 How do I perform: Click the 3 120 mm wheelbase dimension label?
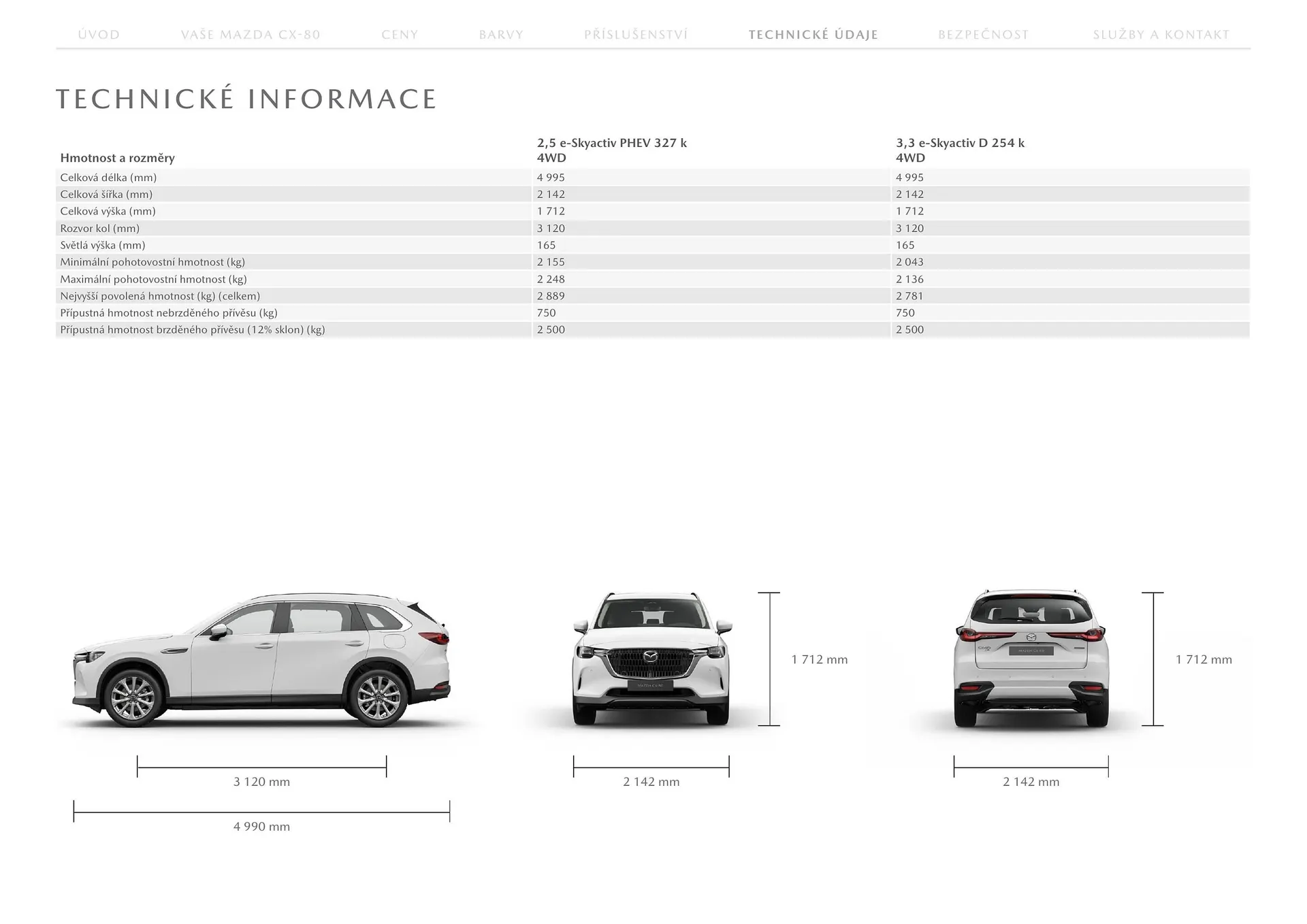click(261, 782)
